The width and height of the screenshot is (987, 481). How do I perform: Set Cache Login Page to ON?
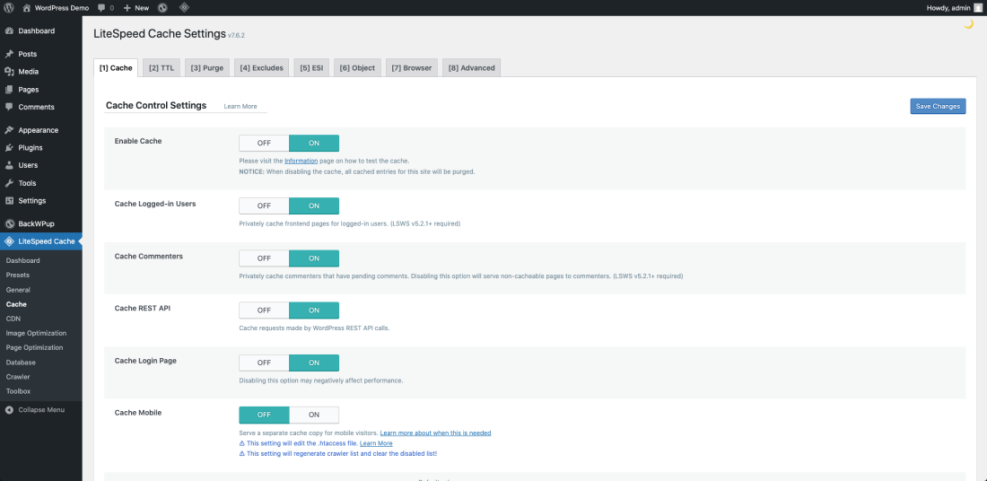(314, 363)
